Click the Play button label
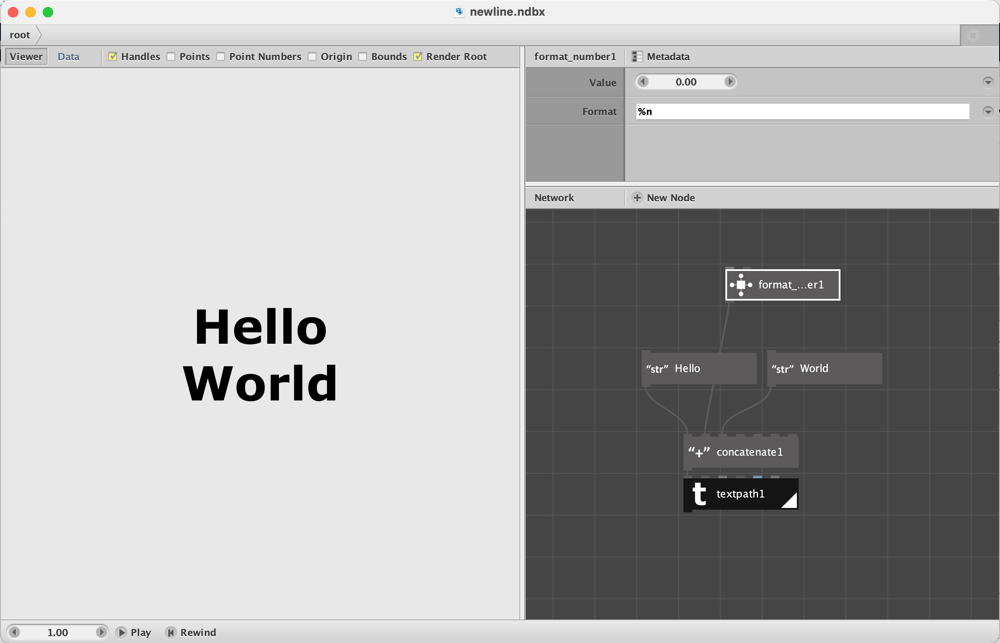 (x=141, y=633)
